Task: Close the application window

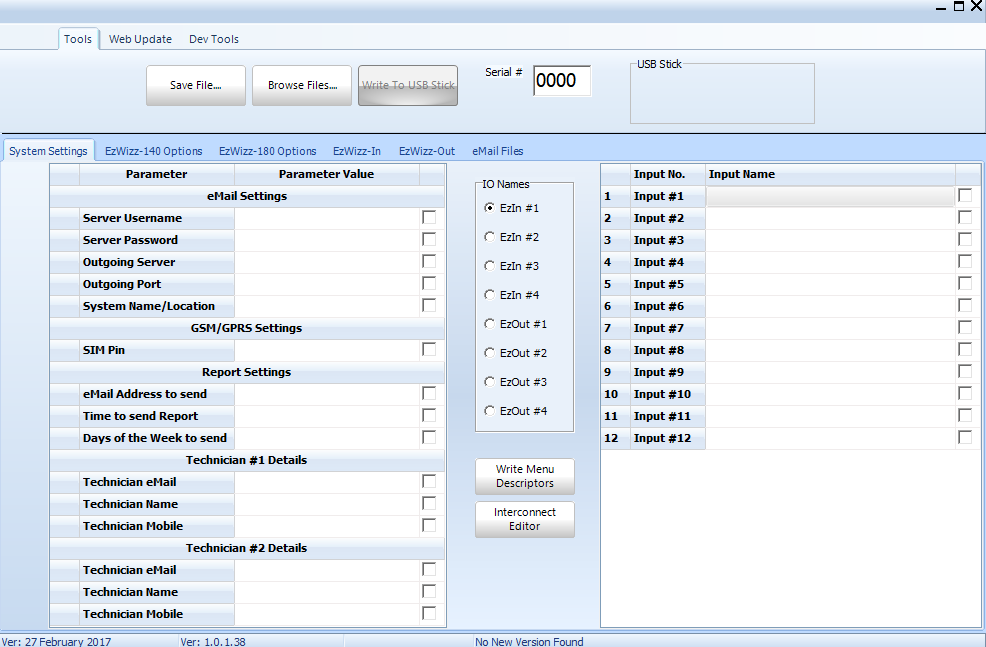Action: click(x=977, y=6)
